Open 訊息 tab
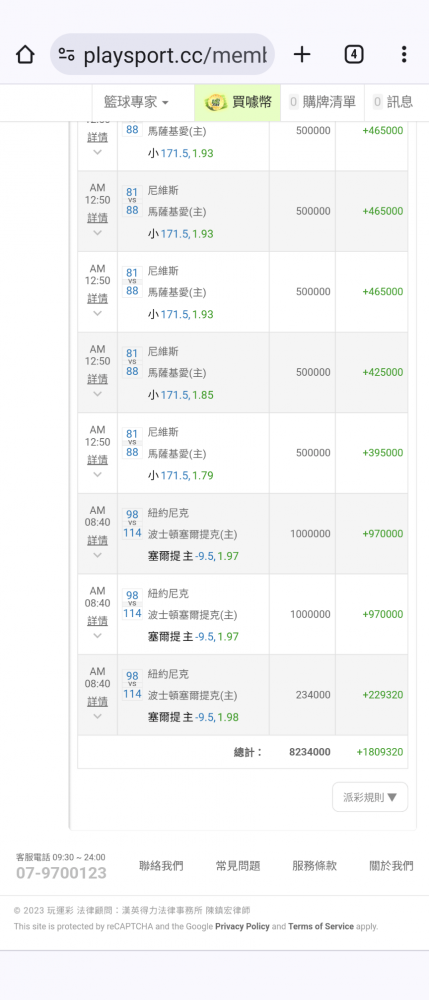 [x=393, y=102]
